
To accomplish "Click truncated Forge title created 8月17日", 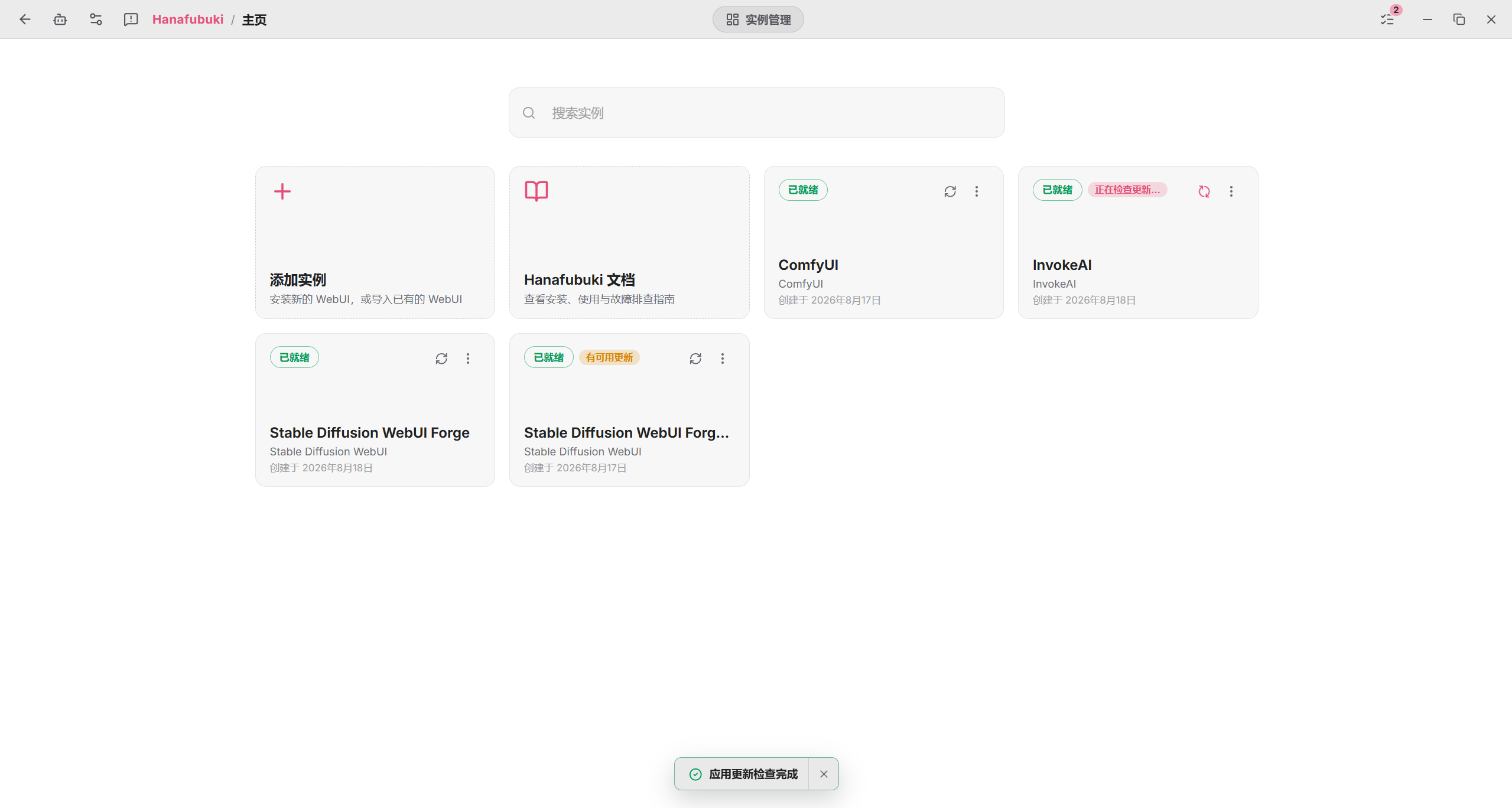I will coord(626,433).
